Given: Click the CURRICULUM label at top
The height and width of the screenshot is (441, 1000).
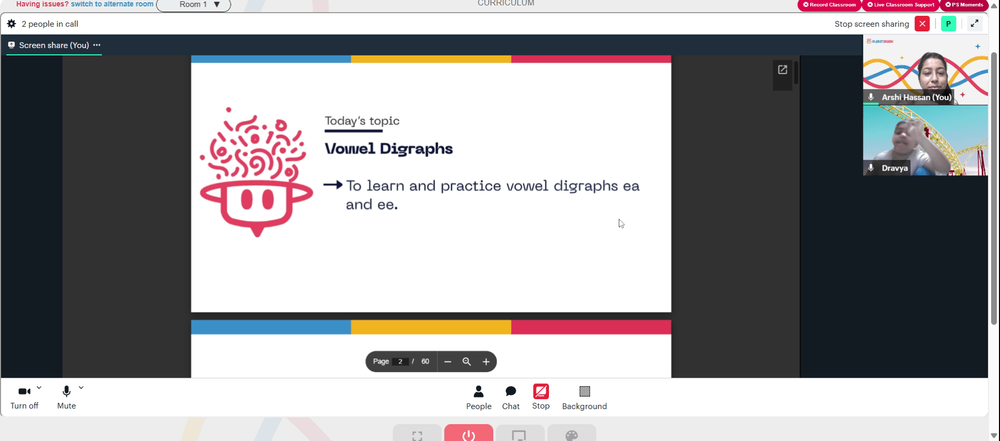Looking at the screenshot, I should pos(506,3).
